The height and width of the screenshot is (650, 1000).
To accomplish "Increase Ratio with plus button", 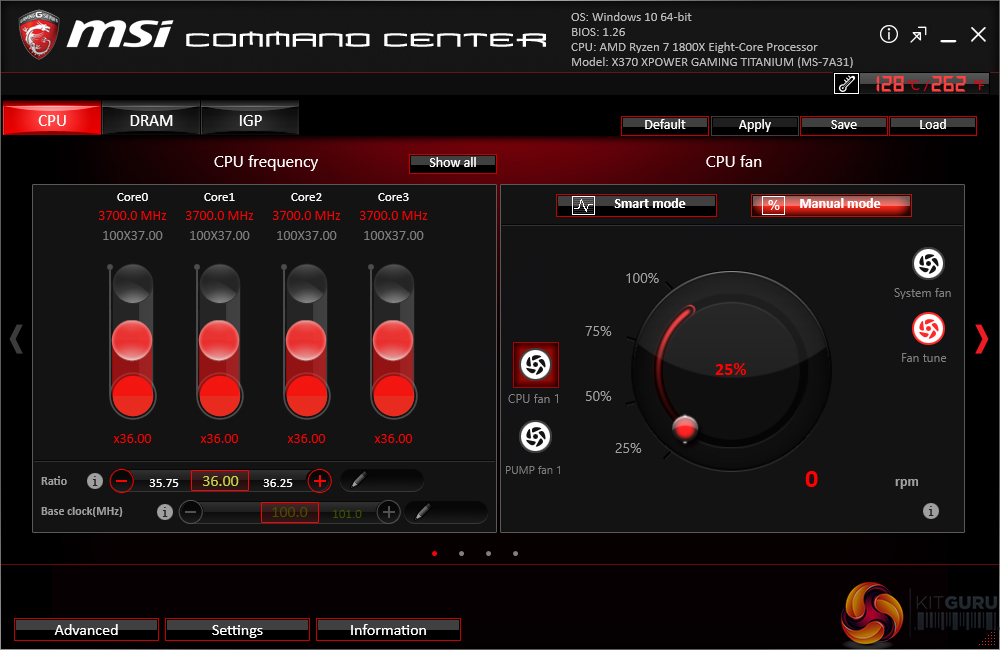I will tap(320, 480).
